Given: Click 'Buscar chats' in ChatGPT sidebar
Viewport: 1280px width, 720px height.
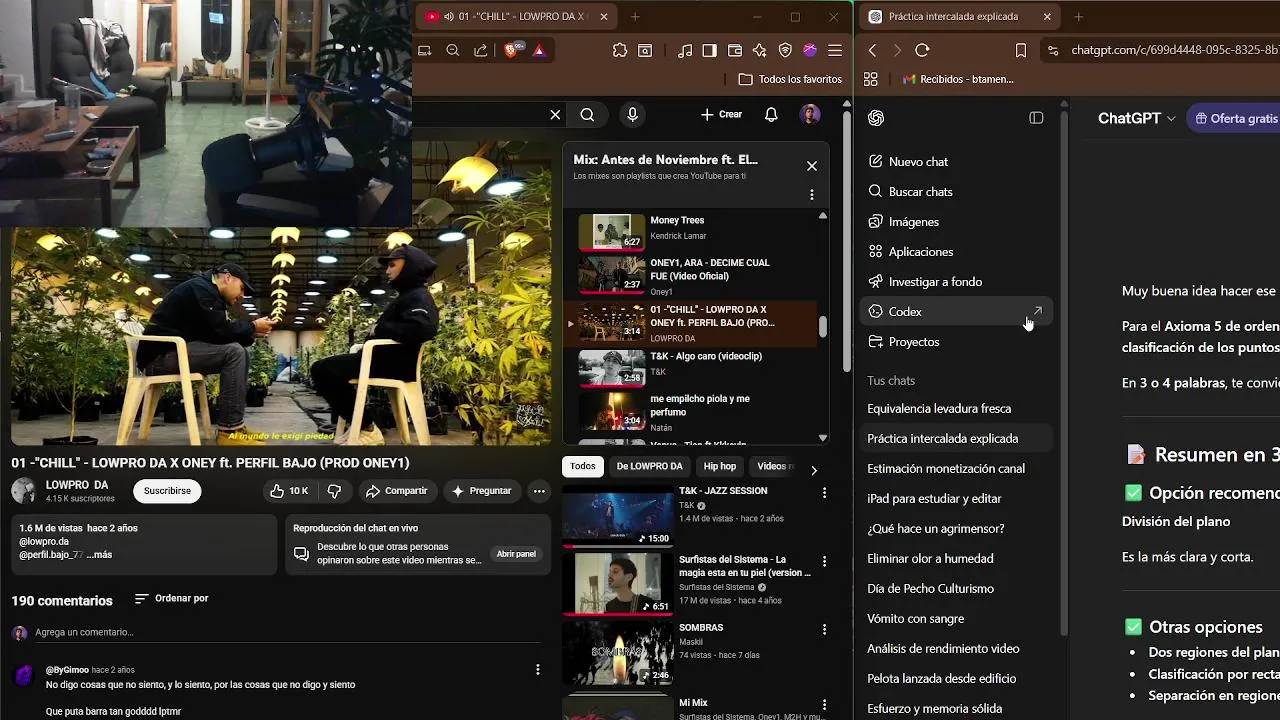Looking at the screenshot, I should (955, 191).
